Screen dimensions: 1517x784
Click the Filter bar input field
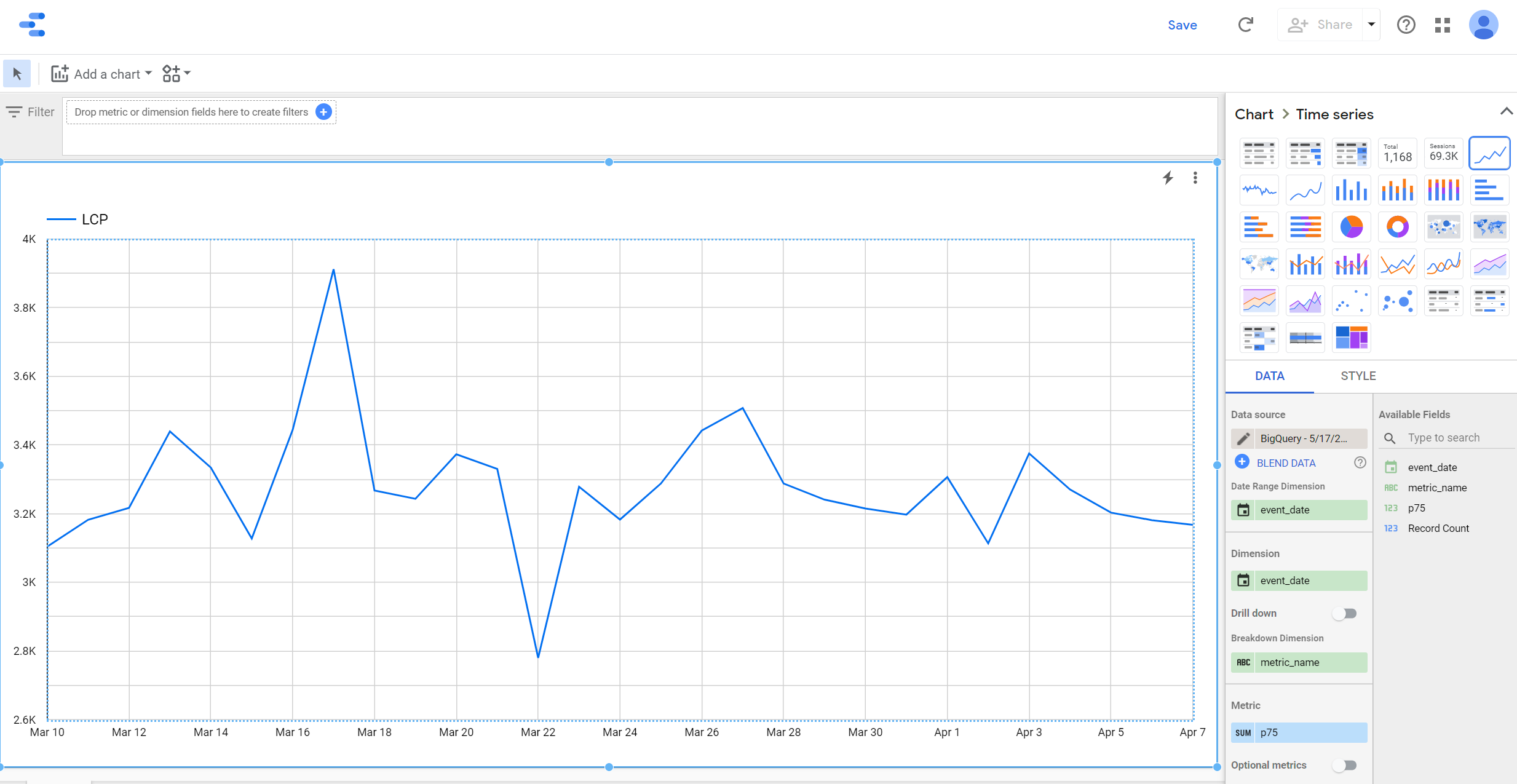click(200, 111)
